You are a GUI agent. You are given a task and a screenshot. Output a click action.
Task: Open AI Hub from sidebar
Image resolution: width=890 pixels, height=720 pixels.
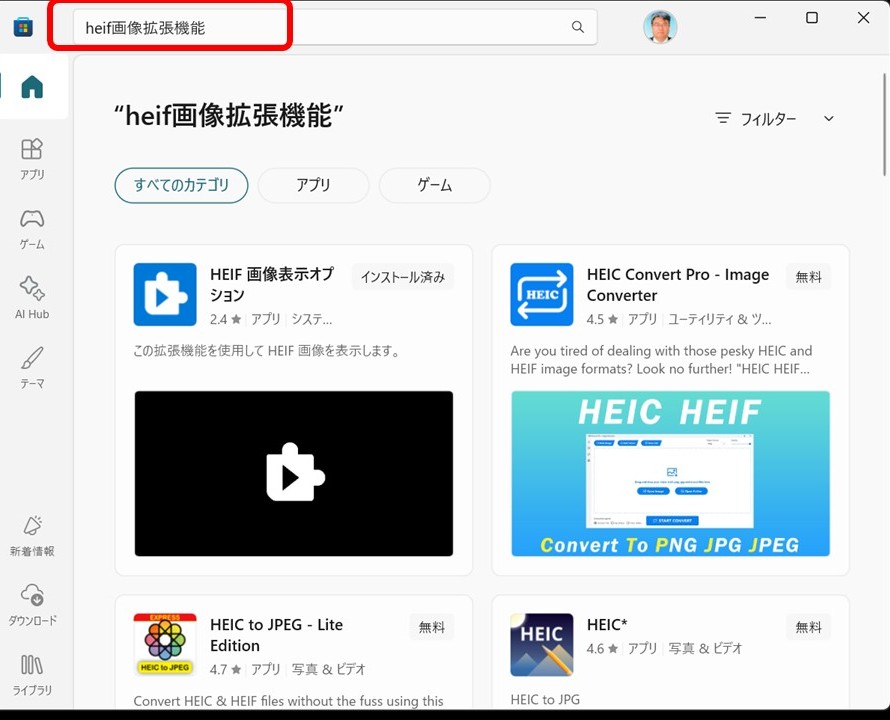(x=32, y=298)
